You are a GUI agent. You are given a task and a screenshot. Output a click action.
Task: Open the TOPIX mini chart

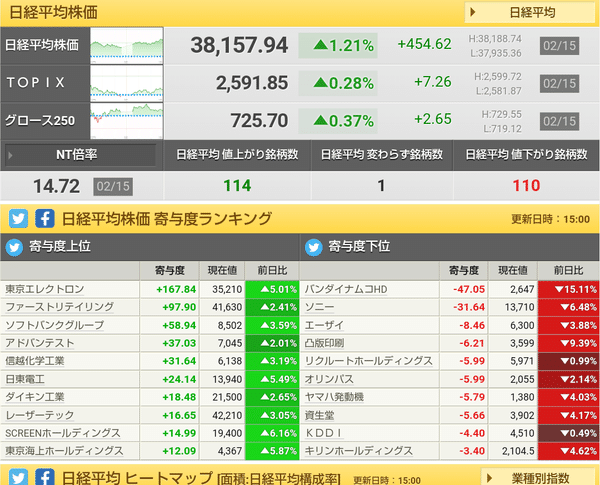pos(127,83)
